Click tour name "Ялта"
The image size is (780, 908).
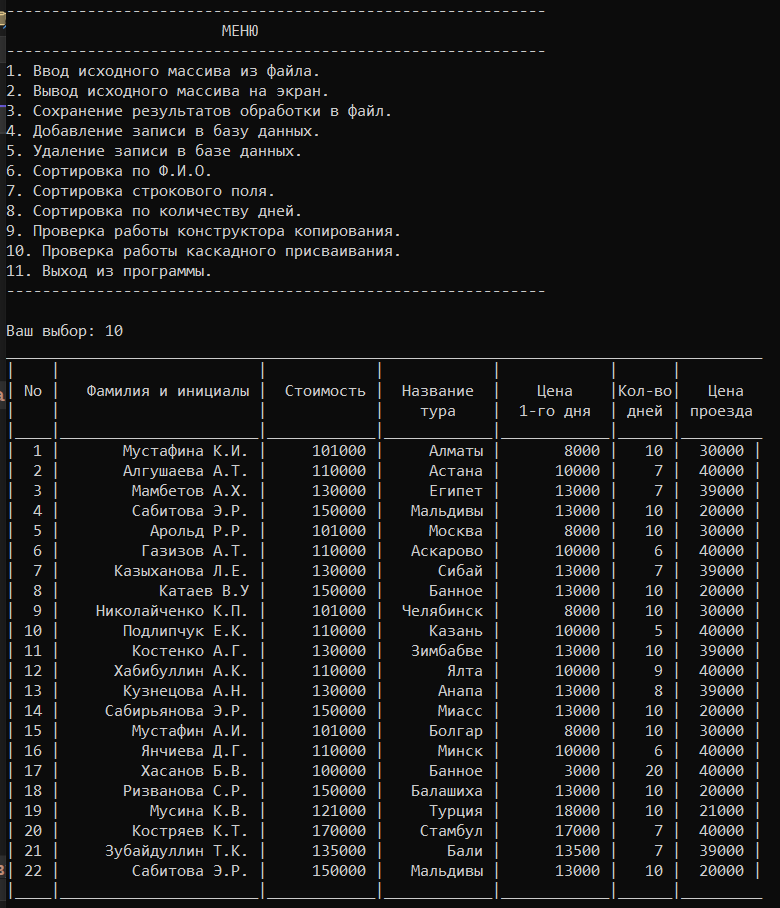coord(465,671)
